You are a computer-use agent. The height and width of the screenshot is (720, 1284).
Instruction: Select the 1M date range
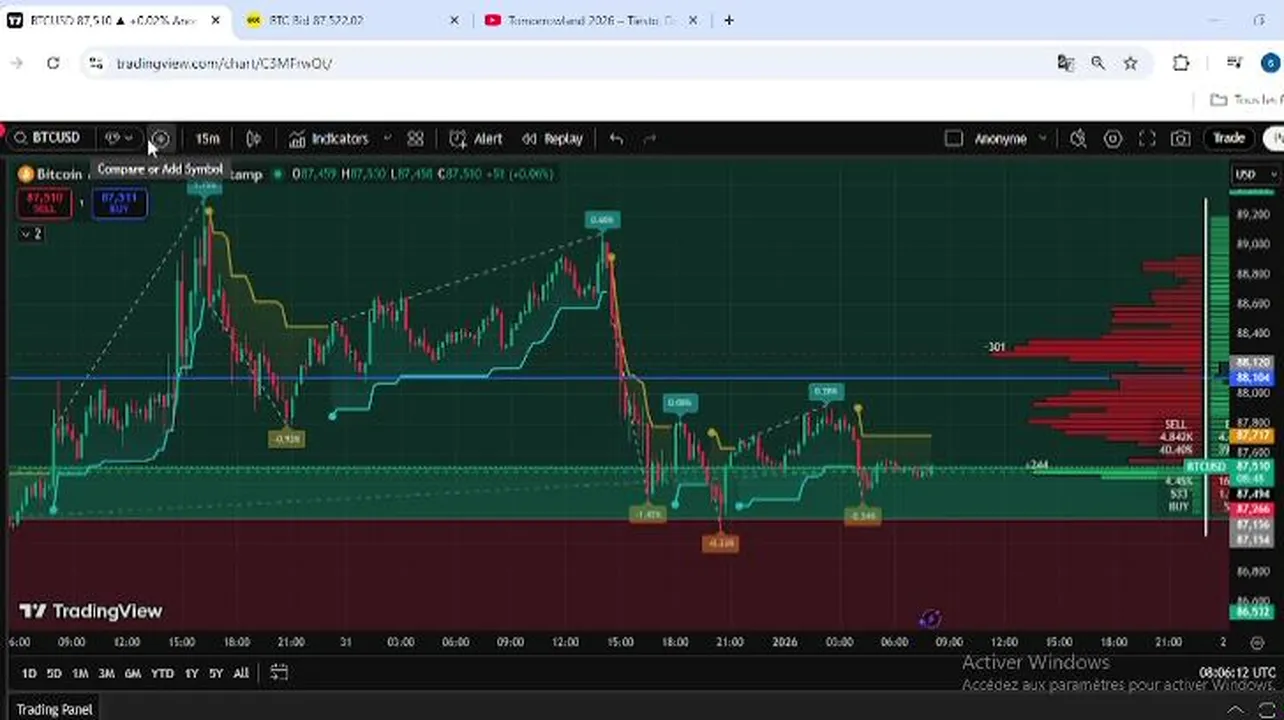click(x=80, y=673)
